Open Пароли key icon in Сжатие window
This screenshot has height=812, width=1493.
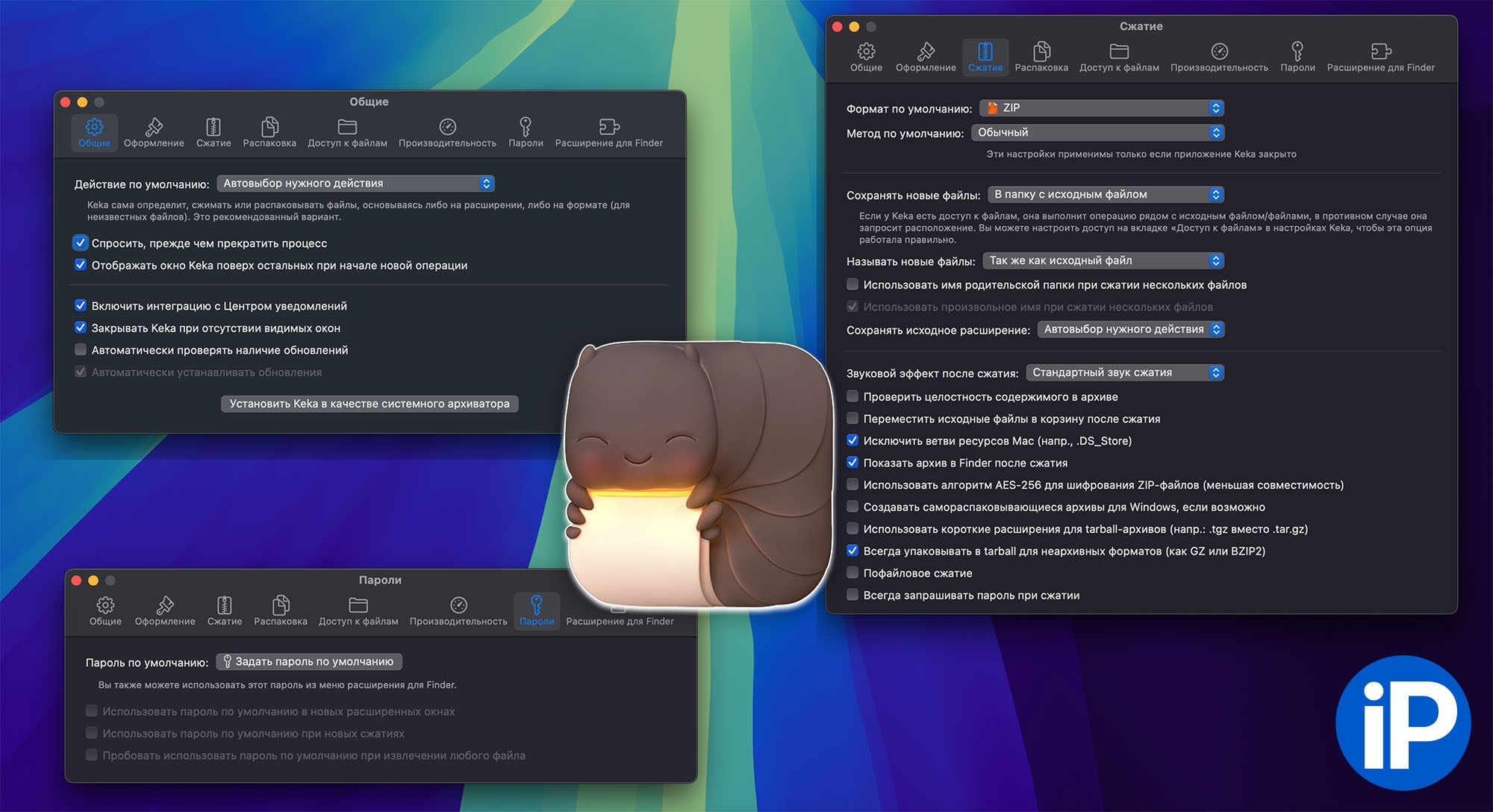pyautogui.click(x=1297, y=51)
